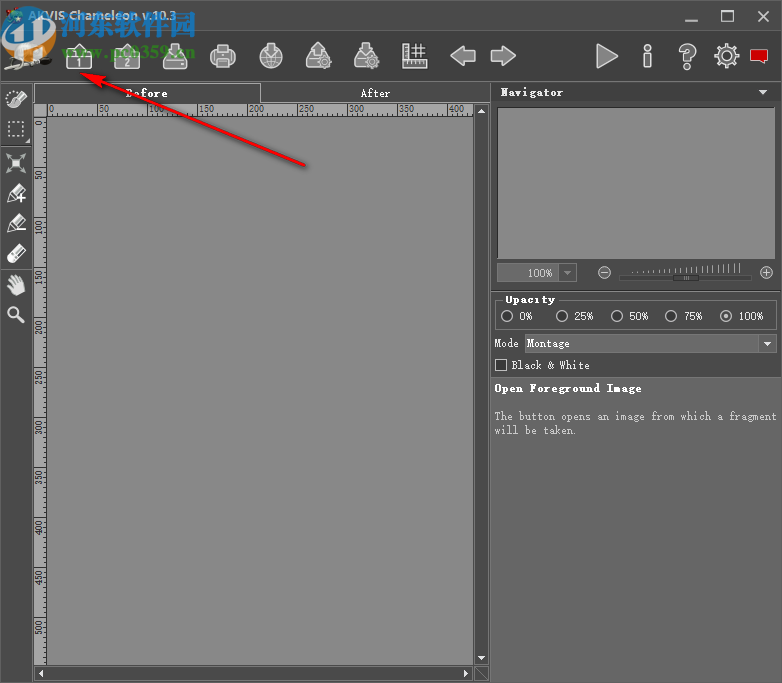The image size is (782, 683).
Task: Click the vertical scrollbar down arrow
Action: (481, 658)
